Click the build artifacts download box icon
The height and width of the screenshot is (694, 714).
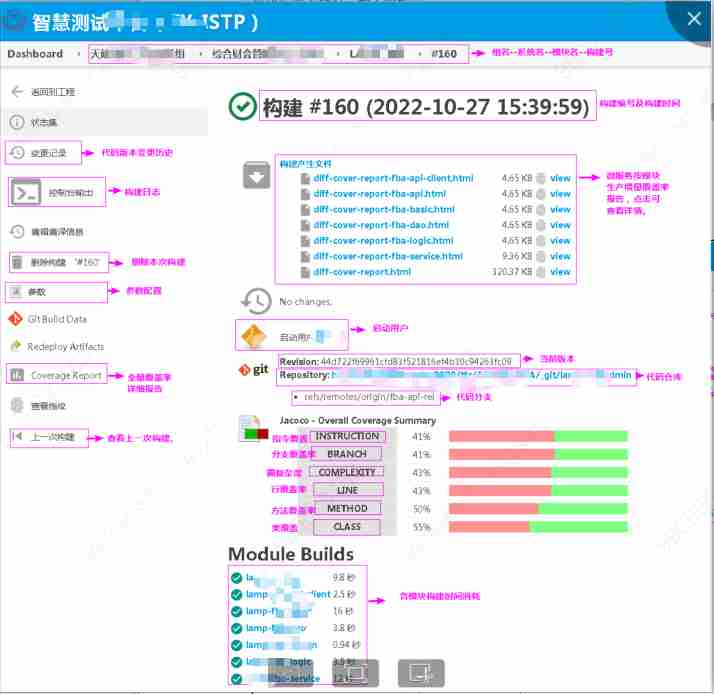257,176
